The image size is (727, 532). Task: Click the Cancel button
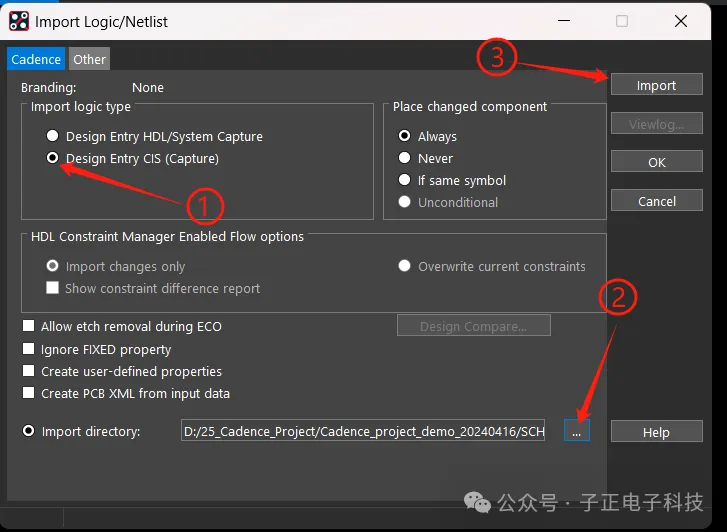[657, 201]
